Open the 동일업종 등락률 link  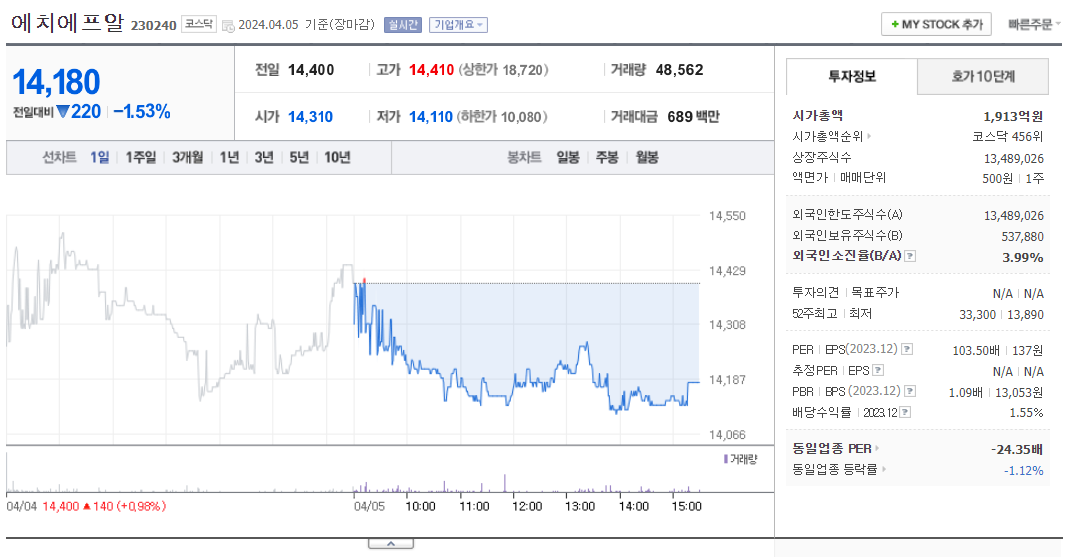point(834,470)
